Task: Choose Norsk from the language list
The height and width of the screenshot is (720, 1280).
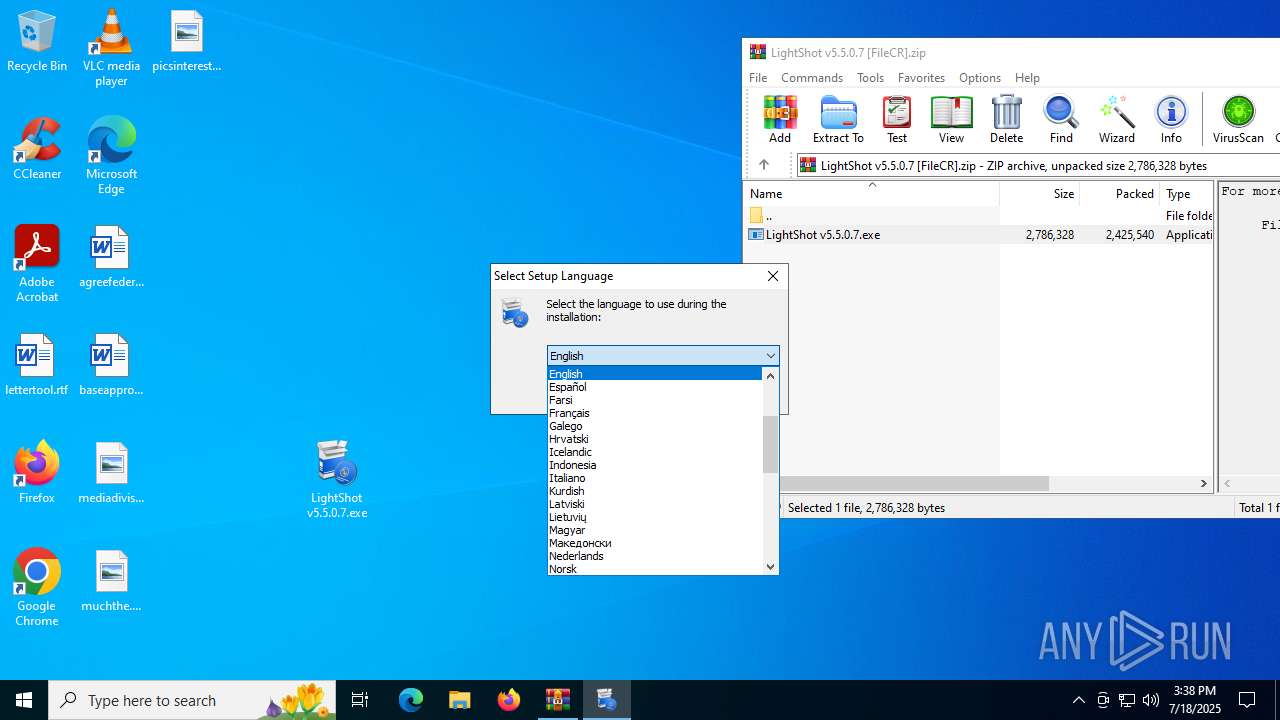Action: click(655, 569)
